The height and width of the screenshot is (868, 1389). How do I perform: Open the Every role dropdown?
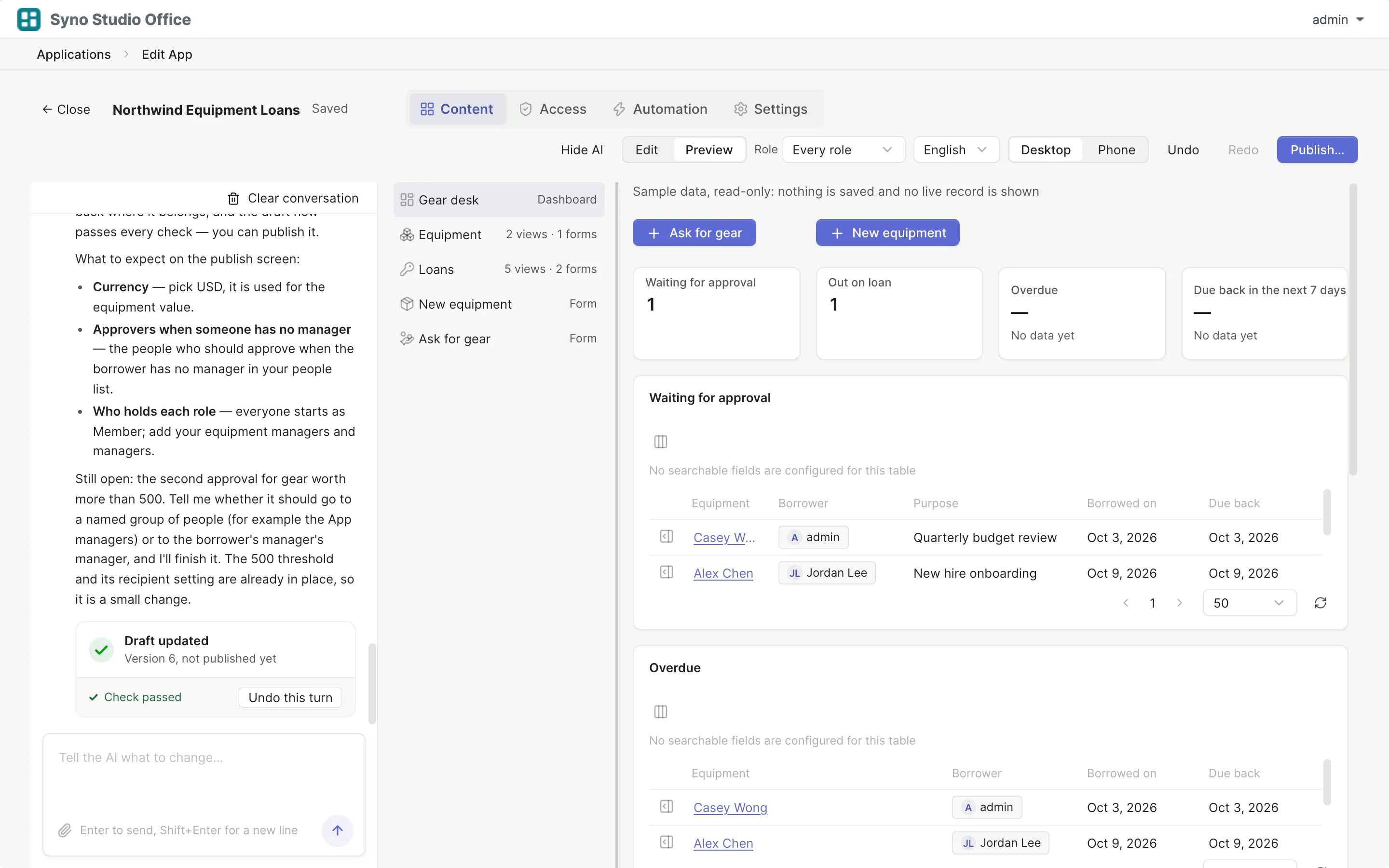pos(843,150)
